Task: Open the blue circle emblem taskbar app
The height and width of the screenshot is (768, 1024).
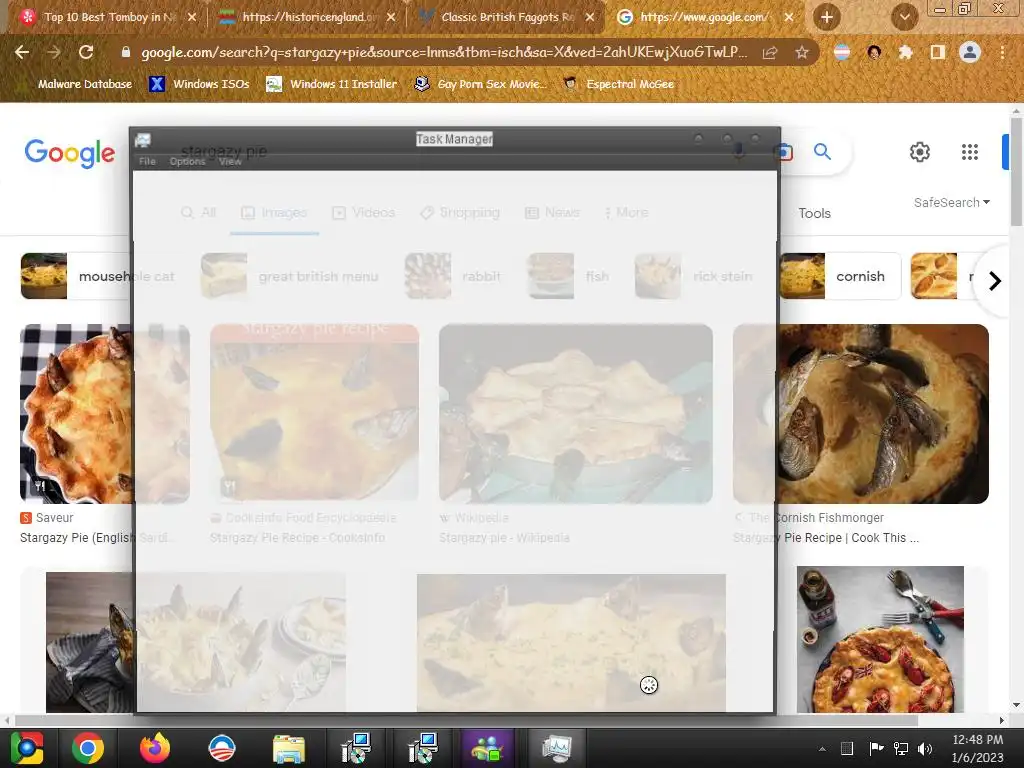Action: pos(221,748)
